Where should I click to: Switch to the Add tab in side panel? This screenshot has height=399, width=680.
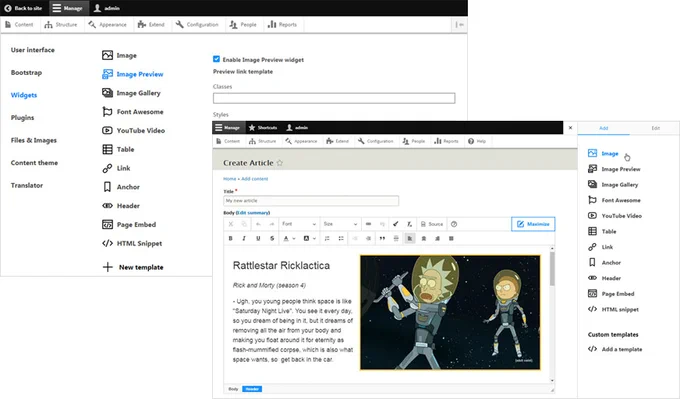click(x=604, y=128)
